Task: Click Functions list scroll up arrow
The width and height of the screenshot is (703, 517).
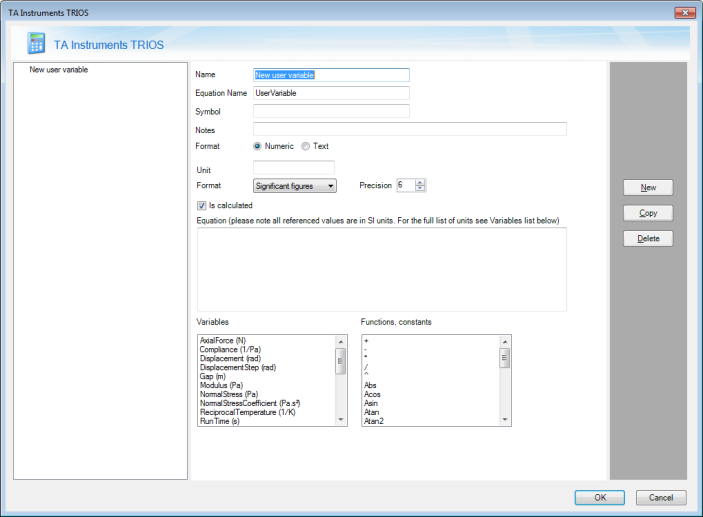Action: [505, 342]
